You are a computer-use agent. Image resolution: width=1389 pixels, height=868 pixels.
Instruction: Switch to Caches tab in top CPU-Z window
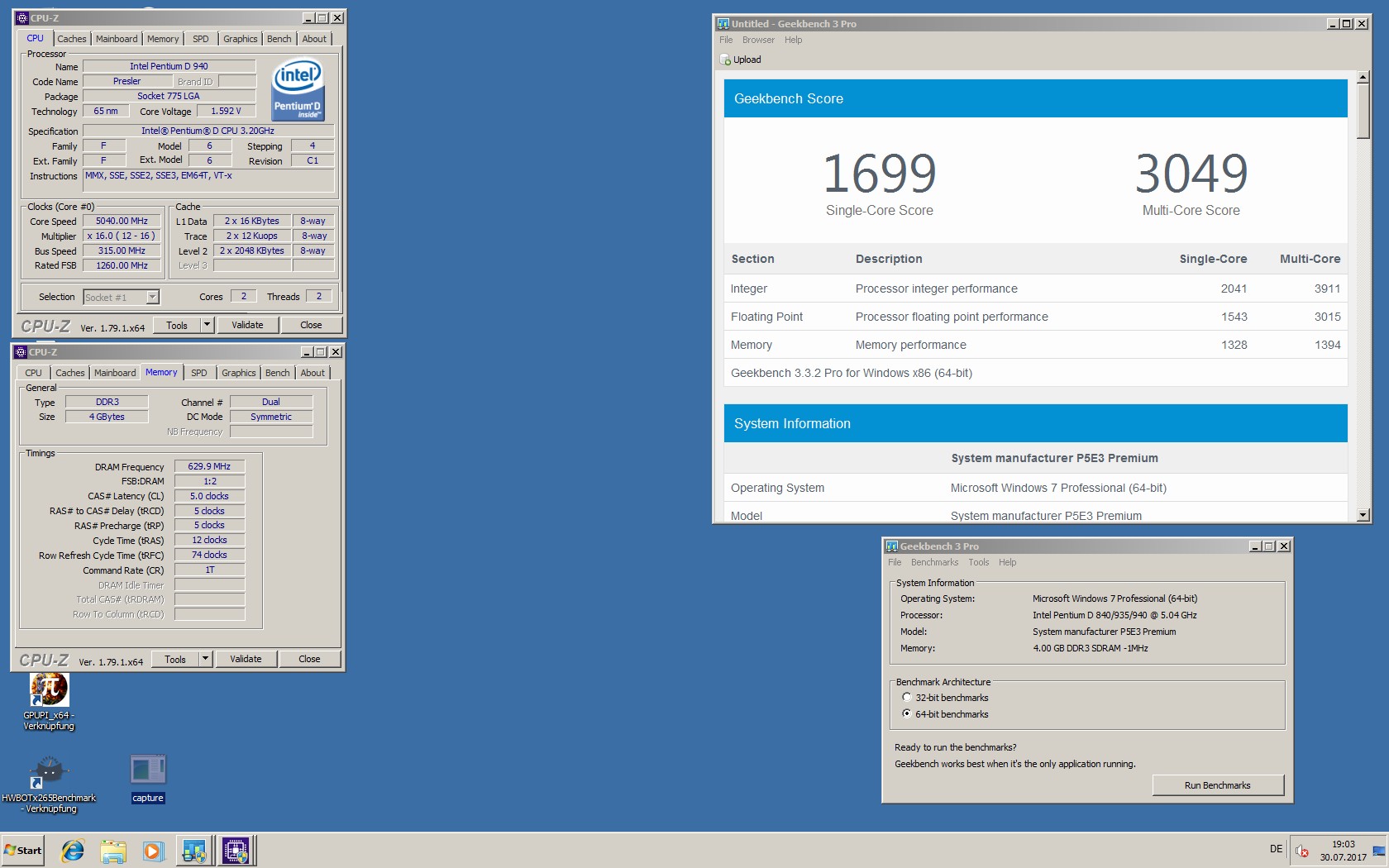[x=72, y=39]
